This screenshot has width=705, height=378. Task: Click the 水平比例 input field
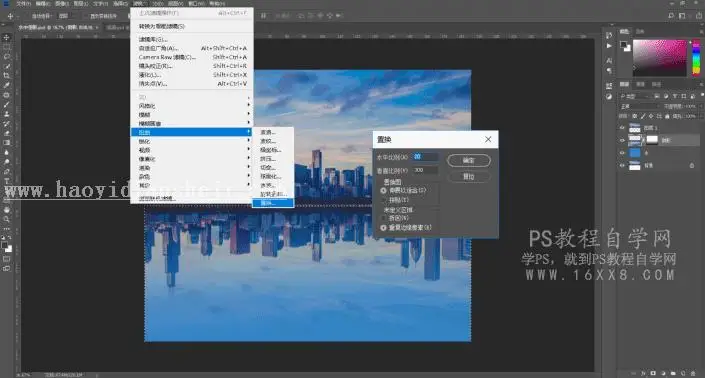pos(425,157)
